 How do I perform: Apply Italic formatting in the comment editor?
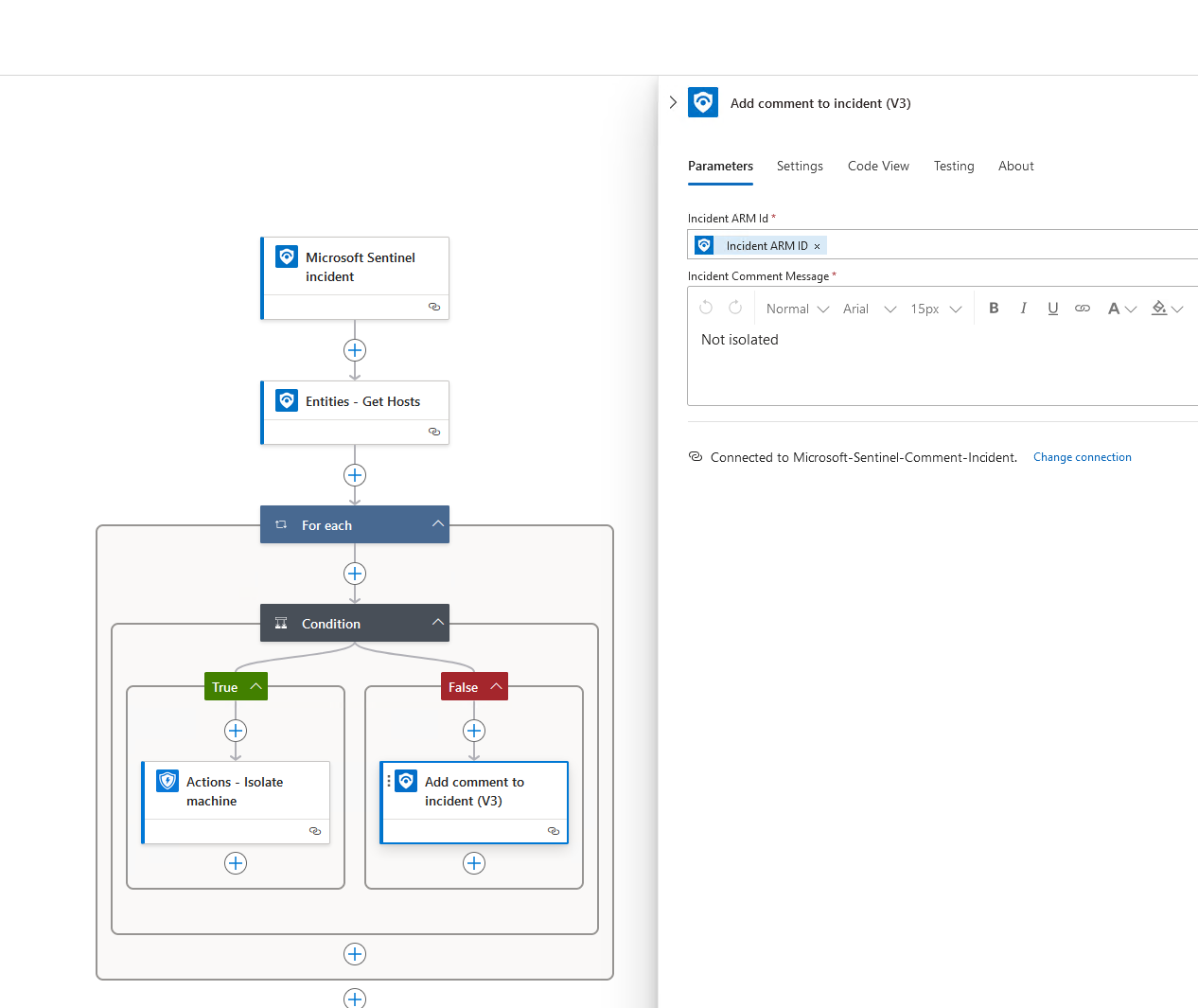pyautogui.click(x=1023, y=308)
